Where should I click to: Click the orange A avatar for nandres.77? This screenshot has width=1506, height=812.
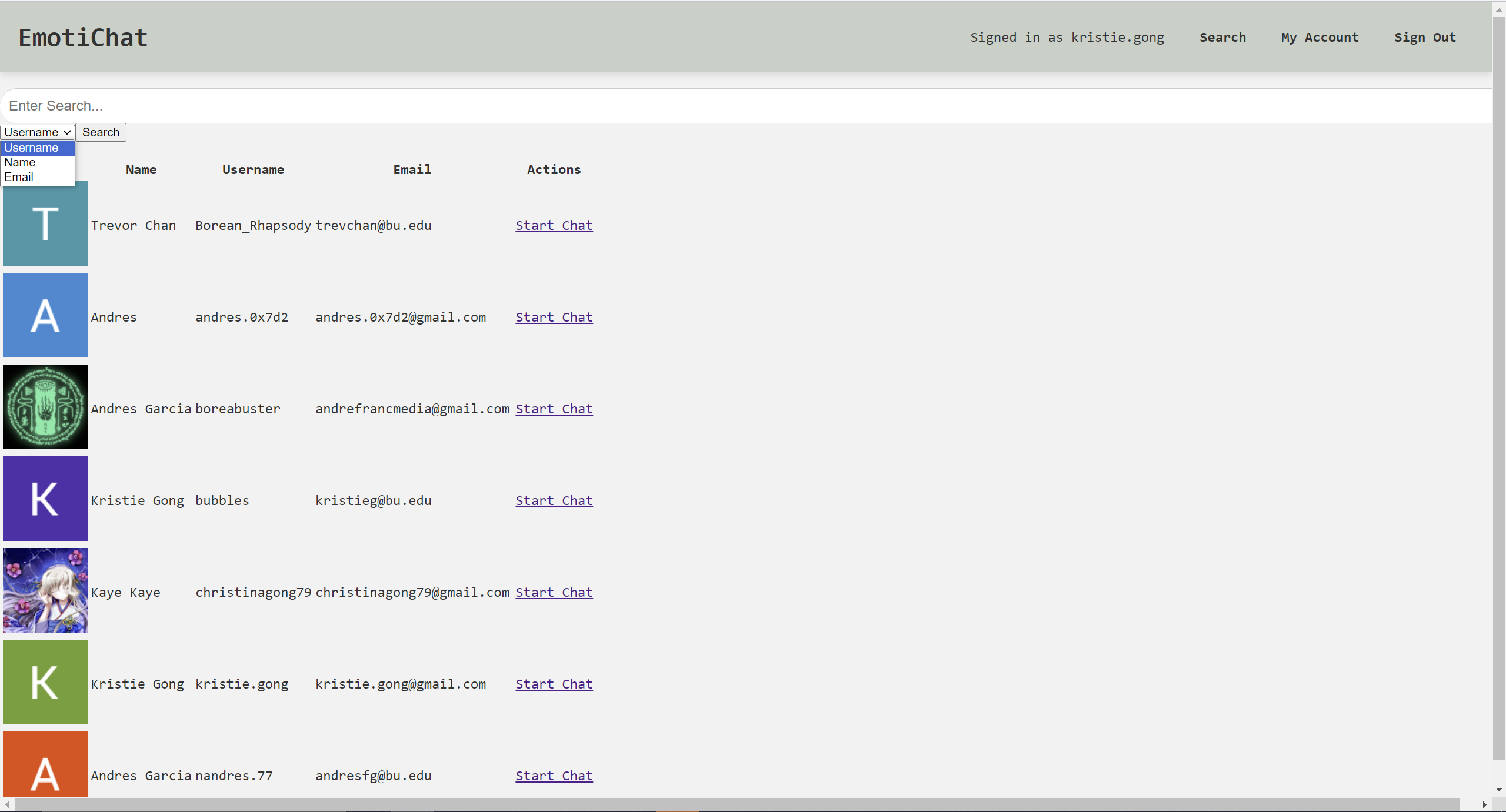click(45, 764)
